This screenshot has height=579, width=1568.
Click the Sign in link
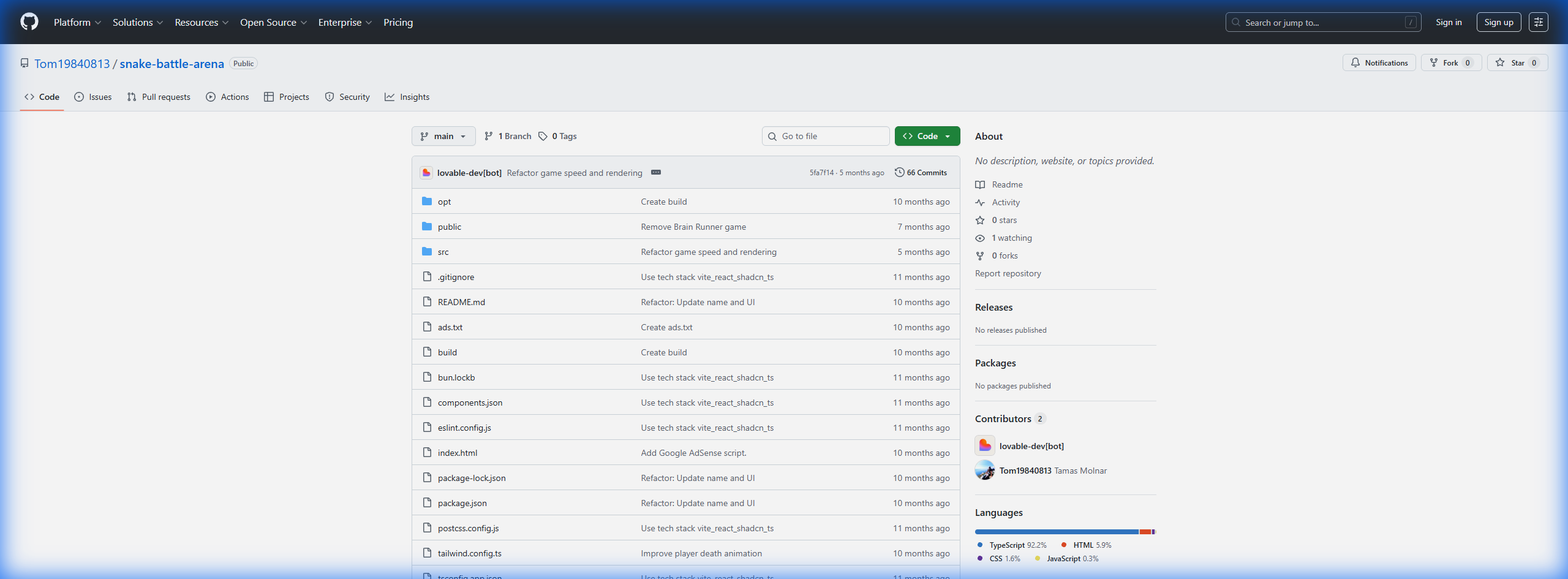pos(1449,22)
